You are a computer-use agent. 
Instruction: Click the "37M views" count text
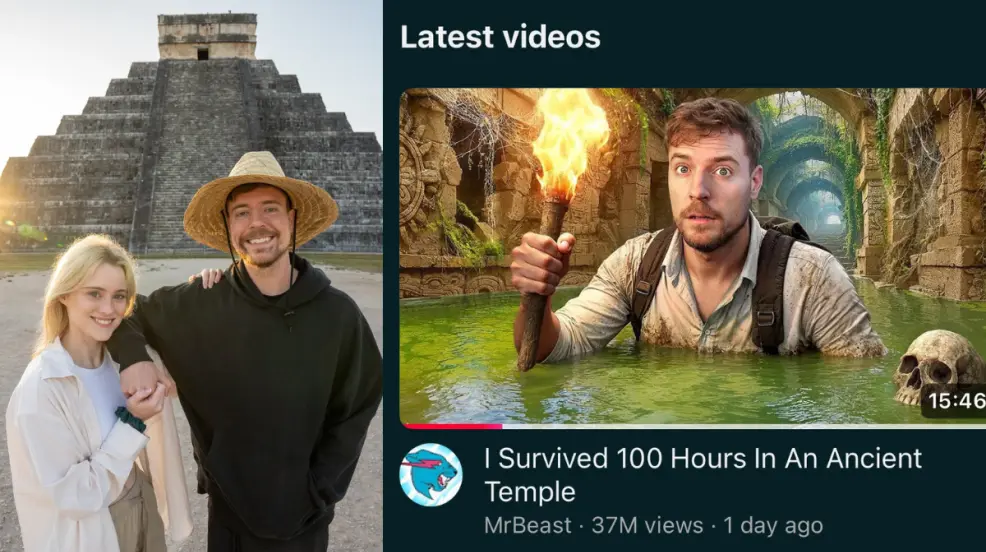tap(647, 525)
